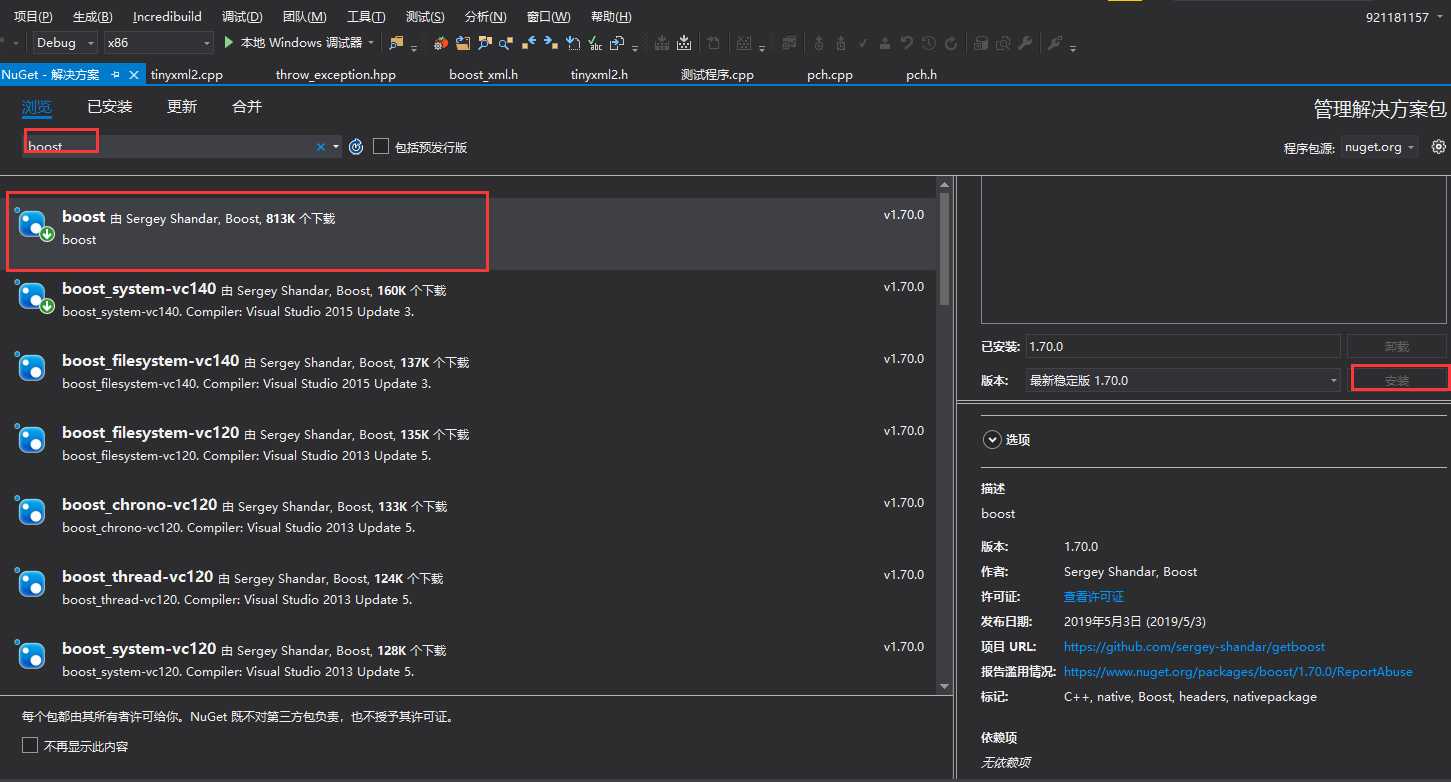Open the 分析(N) analyze menu

tap(486, 17)
